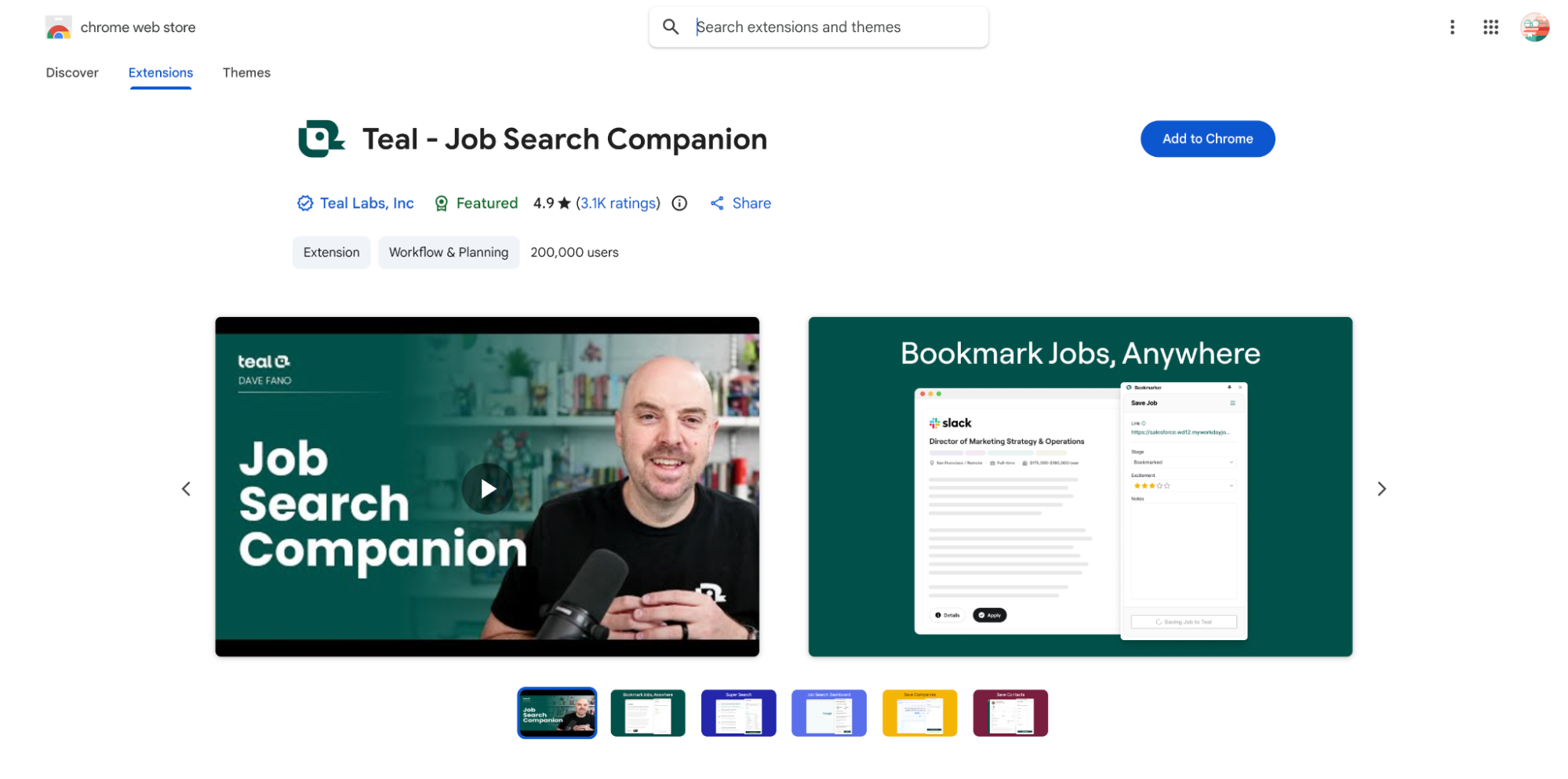Open the three-dot more options menu

click(x=1452, y=27)
